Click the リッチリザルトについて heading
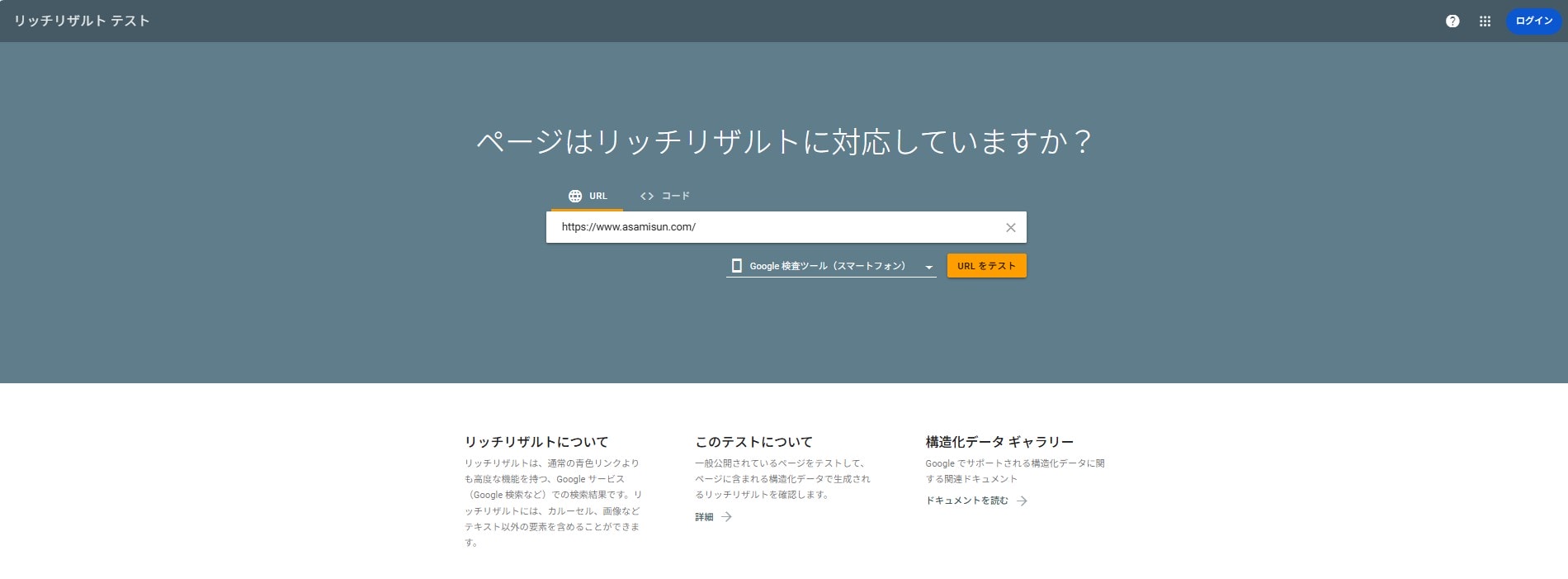The height and width of the screenshot is (579, 1568). click(536, 442)
